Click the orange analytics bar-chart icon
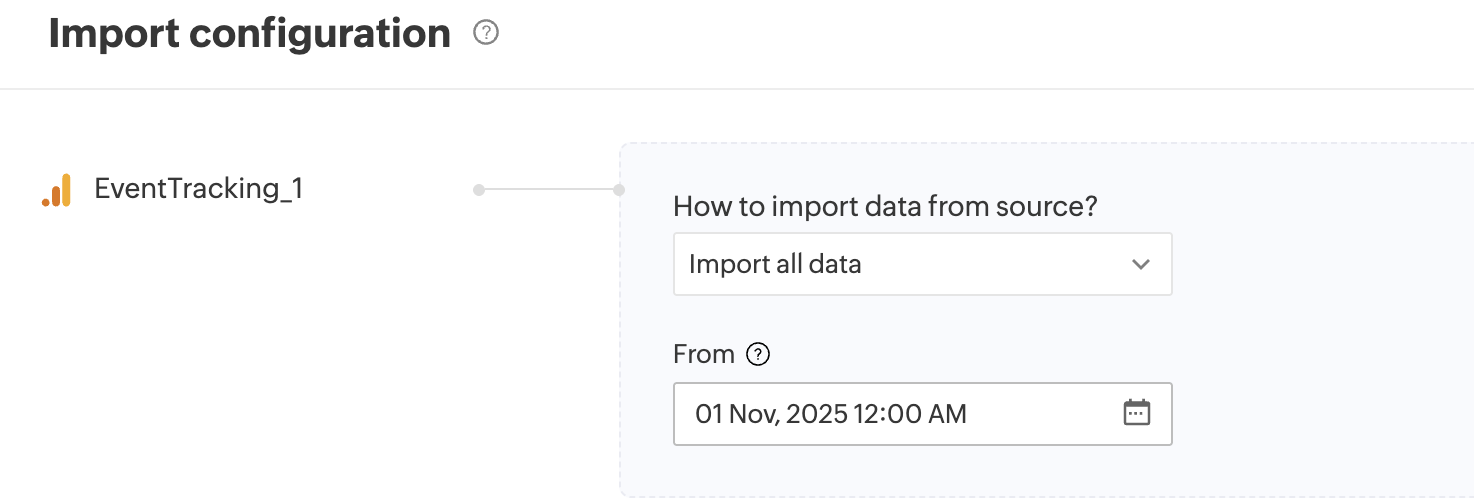Screen dimensions: 1474x502 coord(57,190)
